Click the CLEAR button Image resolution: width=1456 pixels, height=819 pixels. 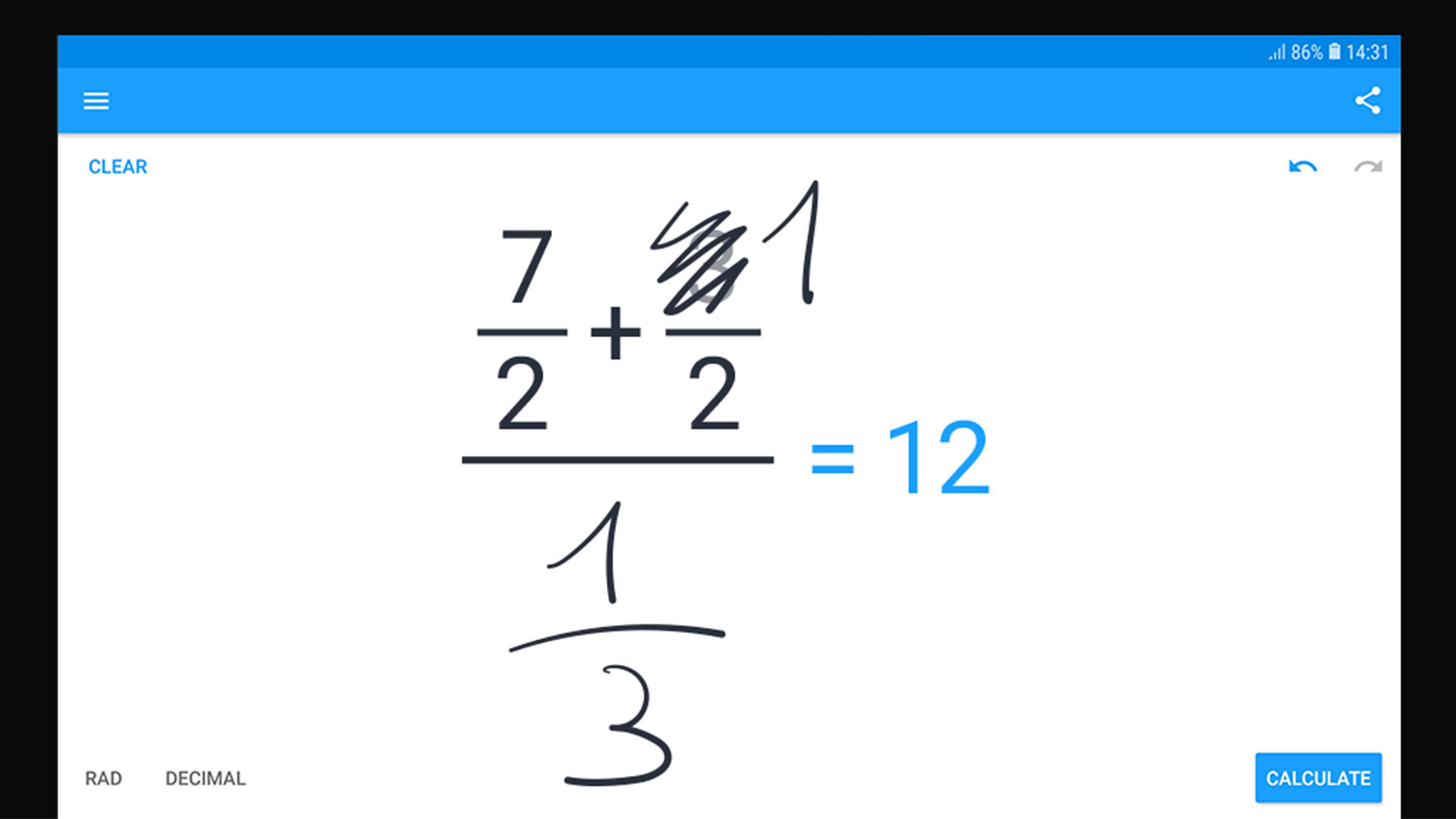tap(117, 166)
